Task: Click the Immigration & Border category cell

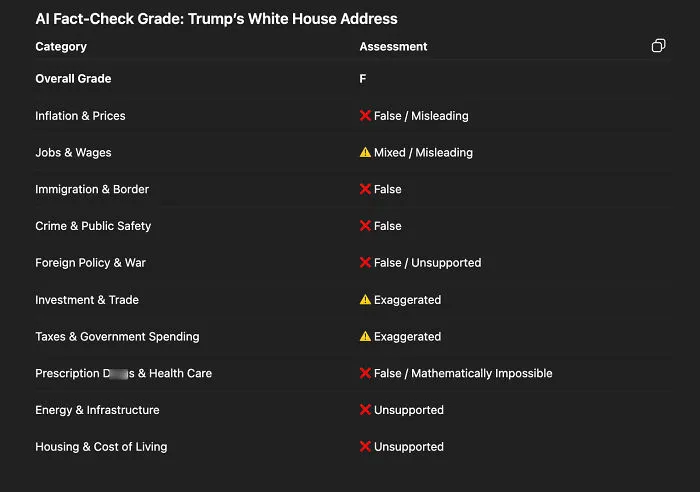Action: point(92,189)
